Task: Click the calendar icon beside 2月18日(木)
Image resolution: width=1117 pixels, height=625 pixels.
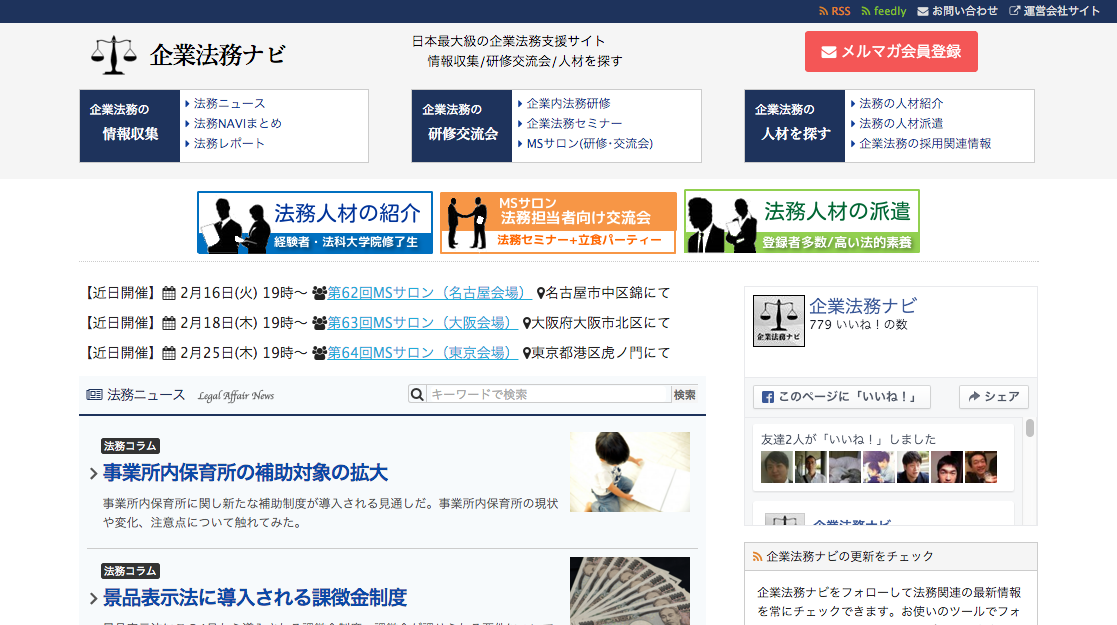Action: coord(169,323)
